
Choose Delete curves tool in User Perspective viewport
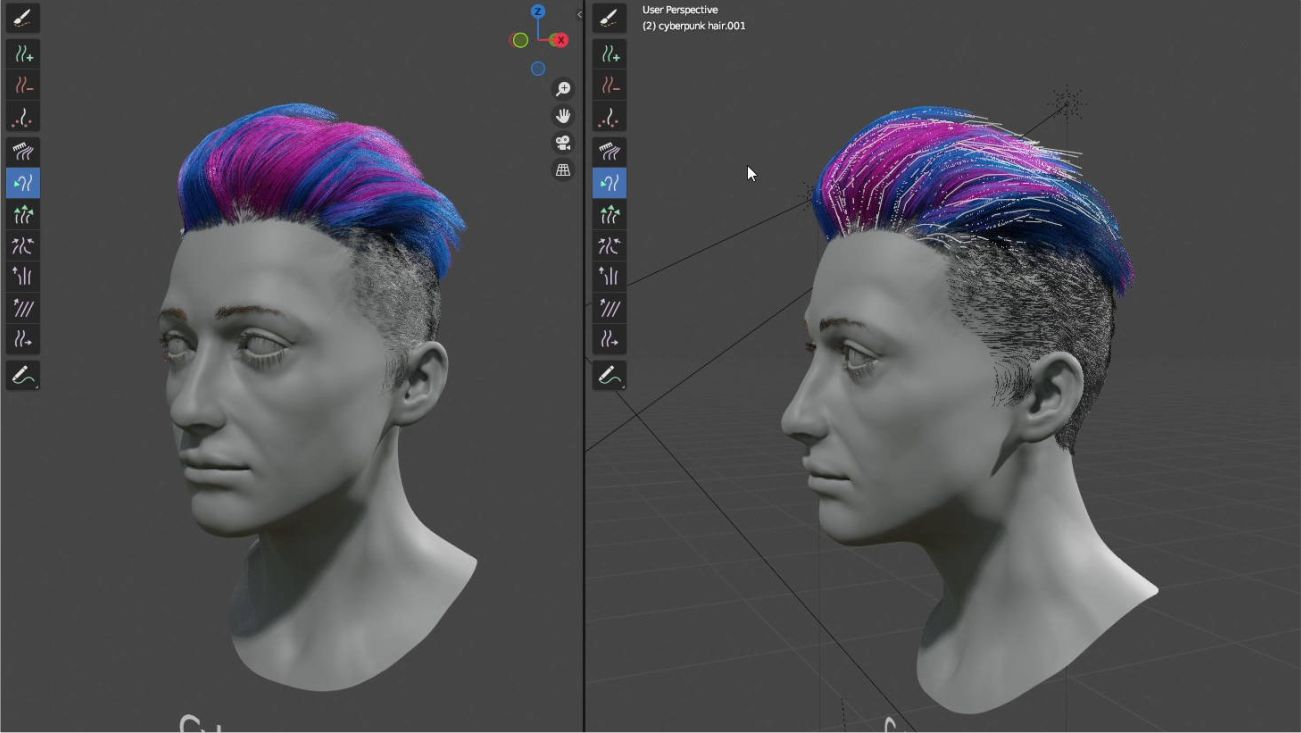point(610,85)
